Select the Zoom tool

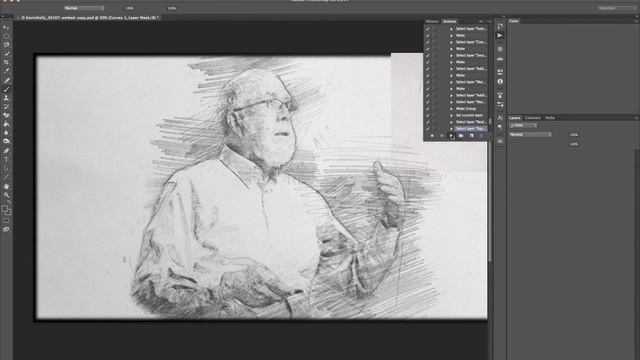(6, 195)
